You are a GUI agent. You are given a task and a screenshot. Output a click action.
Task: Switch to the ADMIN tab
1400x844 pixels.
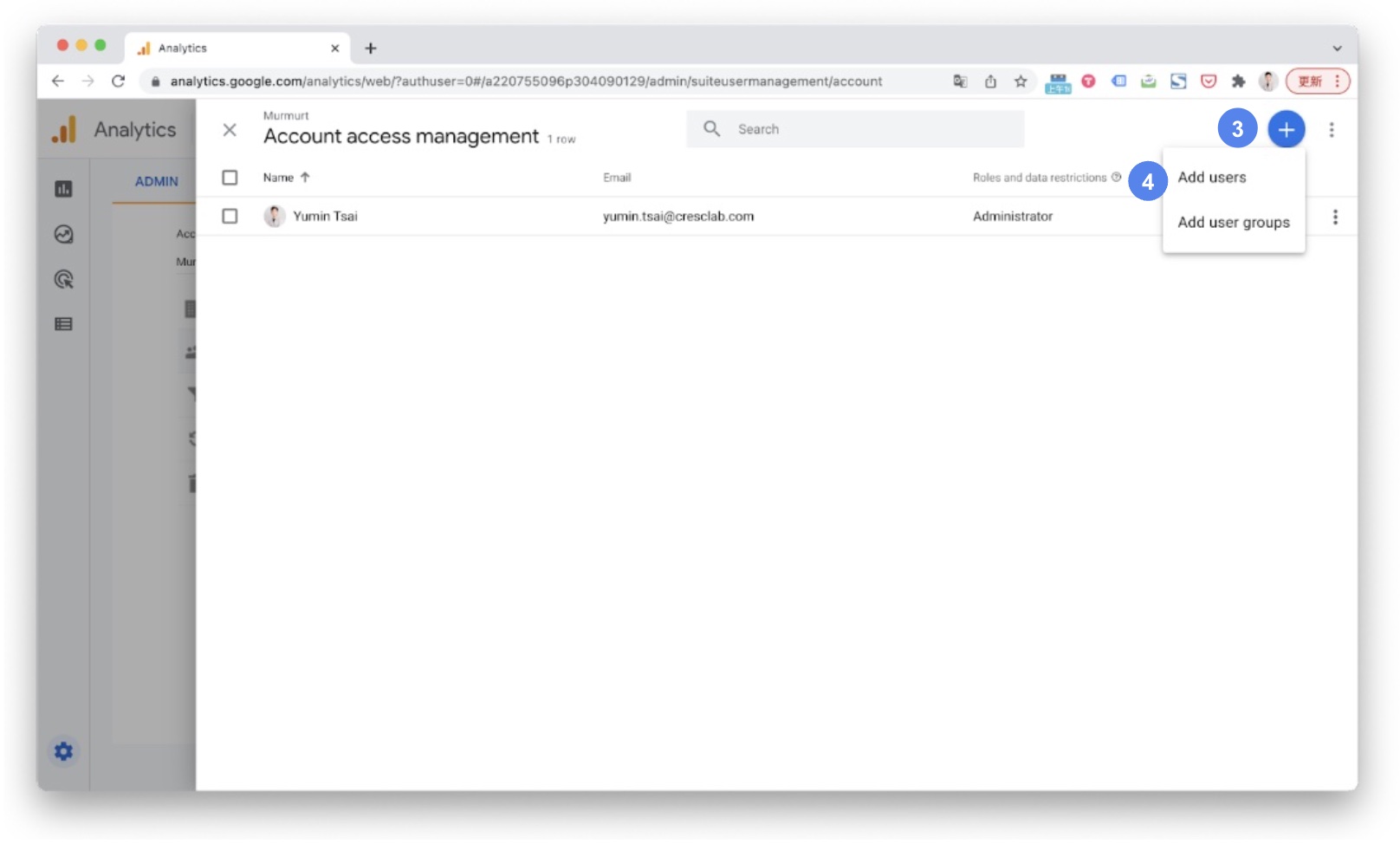click(x=156, y=181)
